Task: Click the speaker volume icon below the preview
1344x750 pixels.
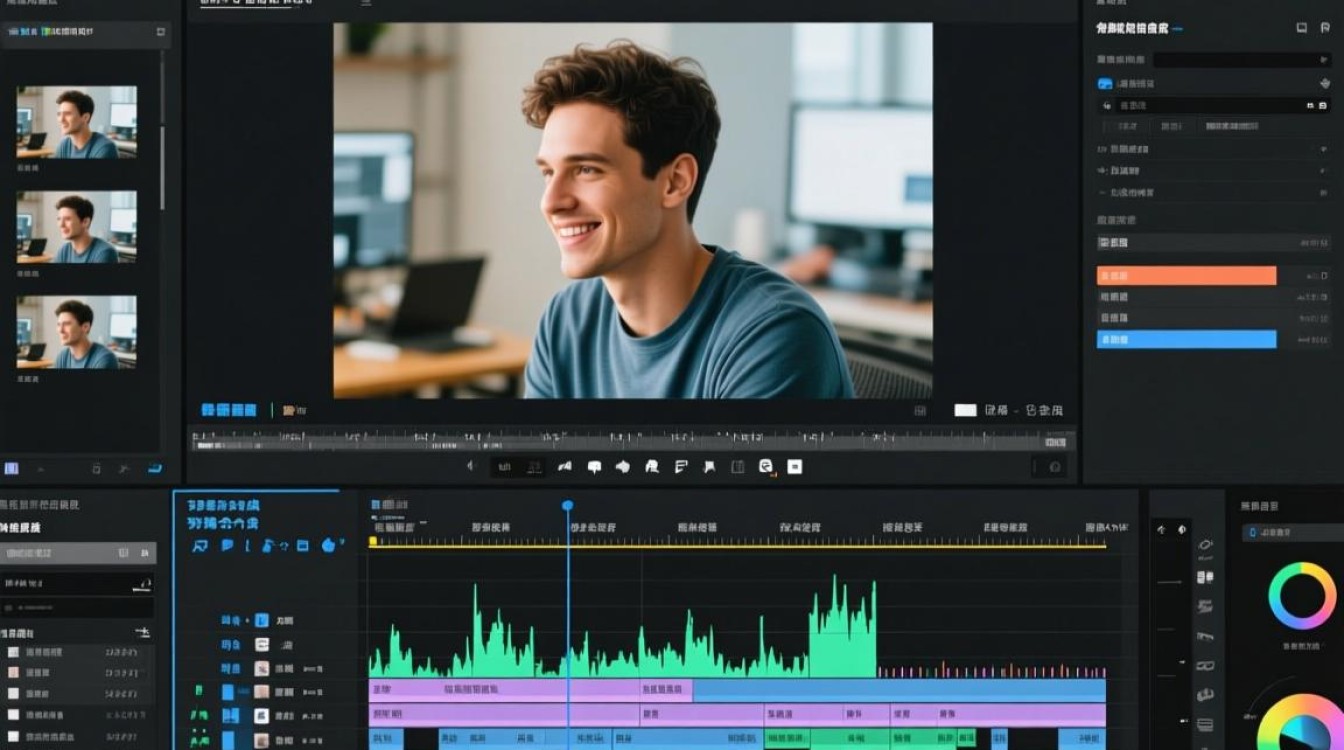Action: pos(471,466)
